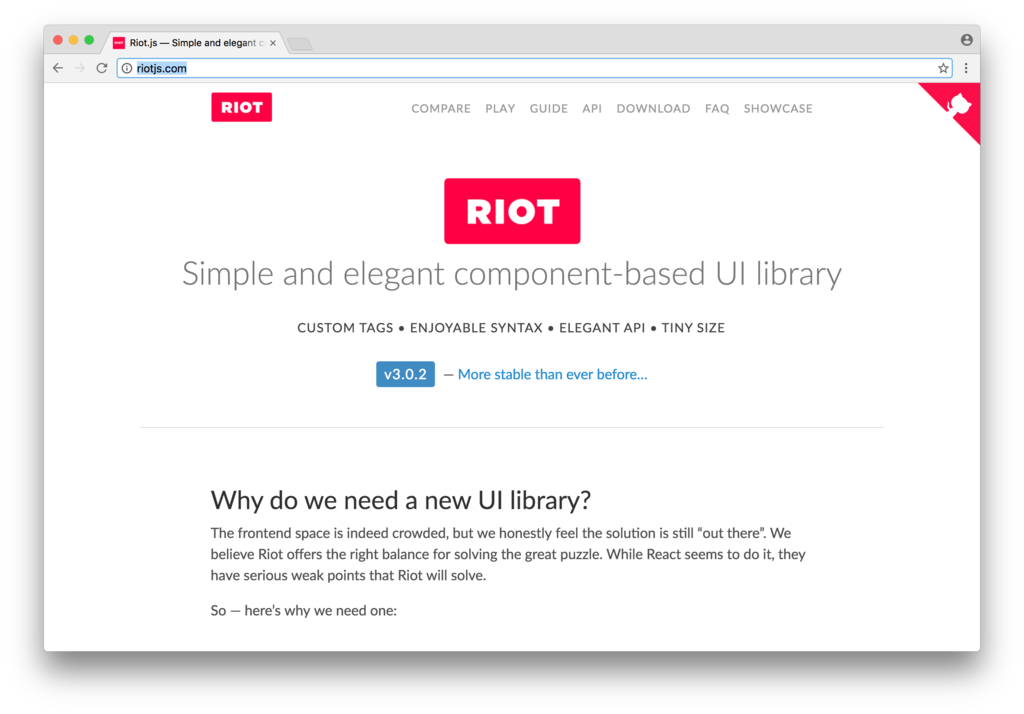Image resolution: width=1024 pixels, height=714 pixels.
Task: Click the yellow minimize window button
Action: [73, 41]
